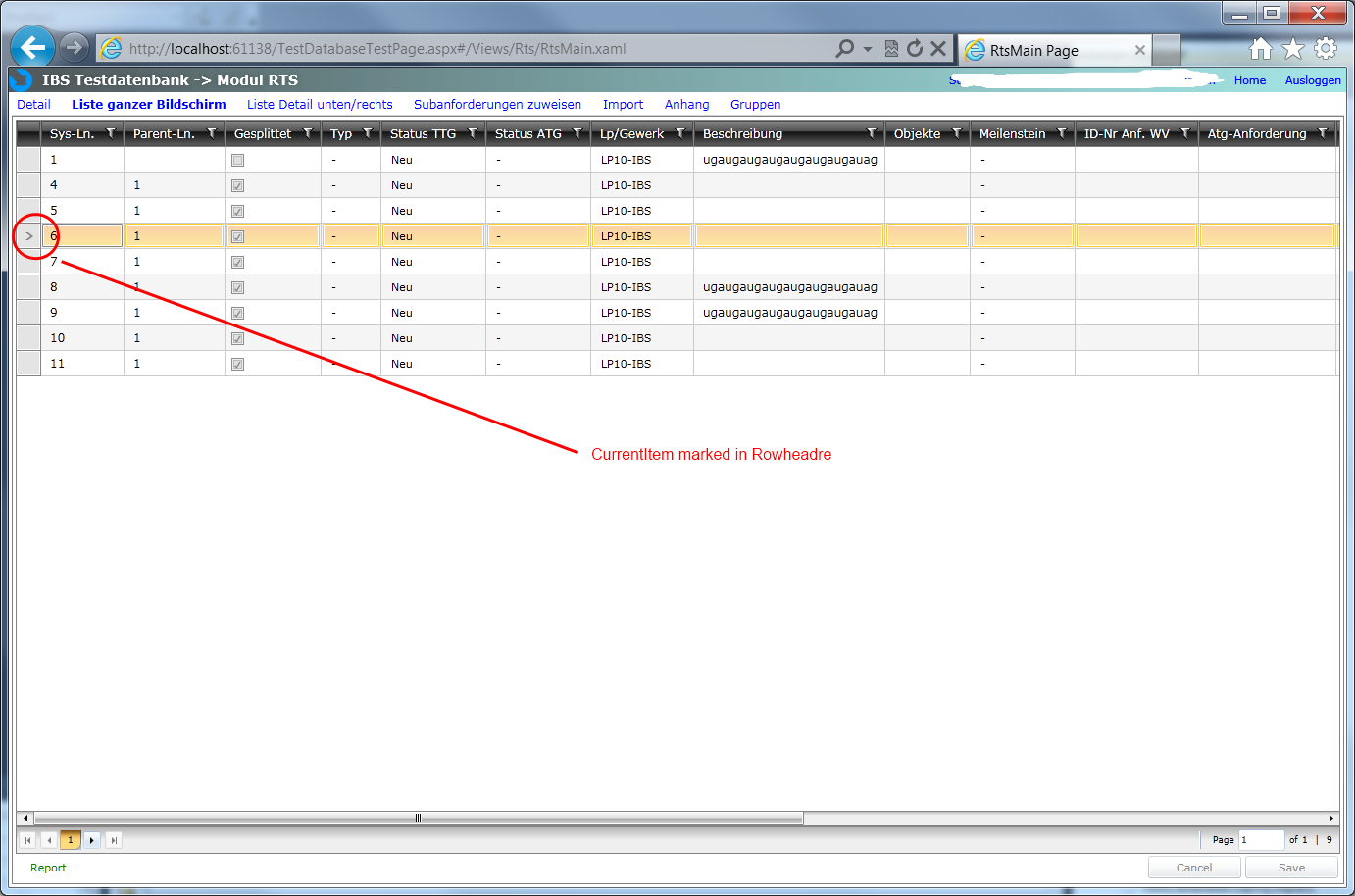Open the Anhang menu item
1355x896 pixels.
(x=687, y=105)
